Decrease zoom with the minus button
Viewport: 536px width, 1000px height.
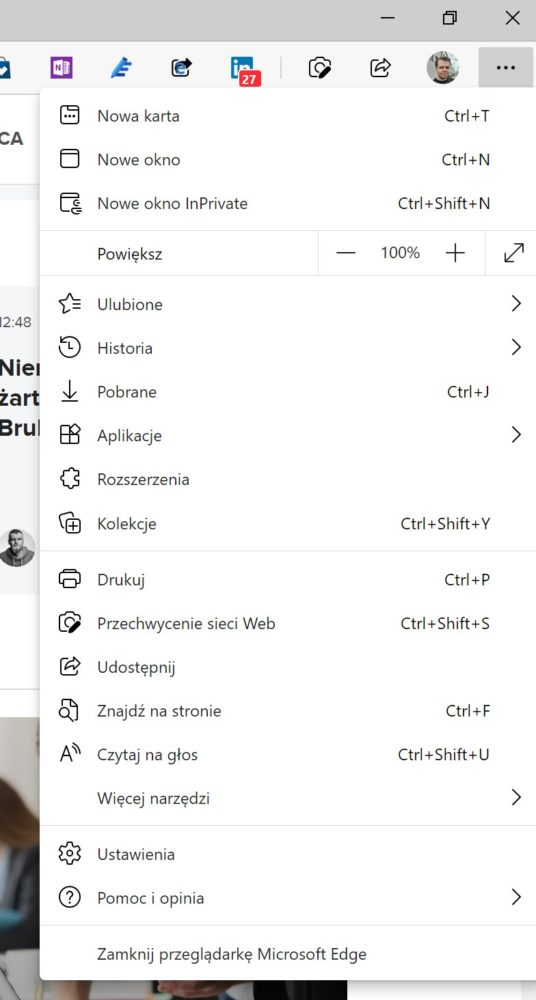pos(345,253)
